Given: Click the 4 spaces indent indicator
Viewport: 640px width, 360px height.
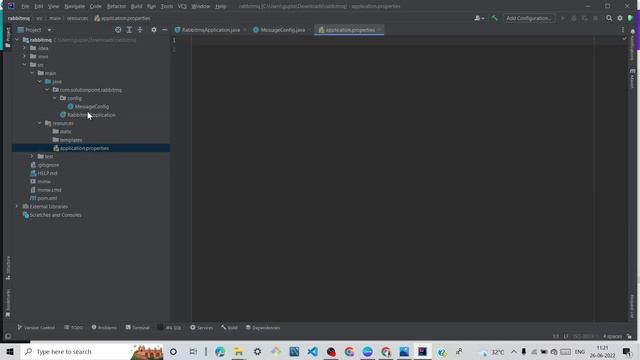Looking at the screenshot, I should coord(612,336).
